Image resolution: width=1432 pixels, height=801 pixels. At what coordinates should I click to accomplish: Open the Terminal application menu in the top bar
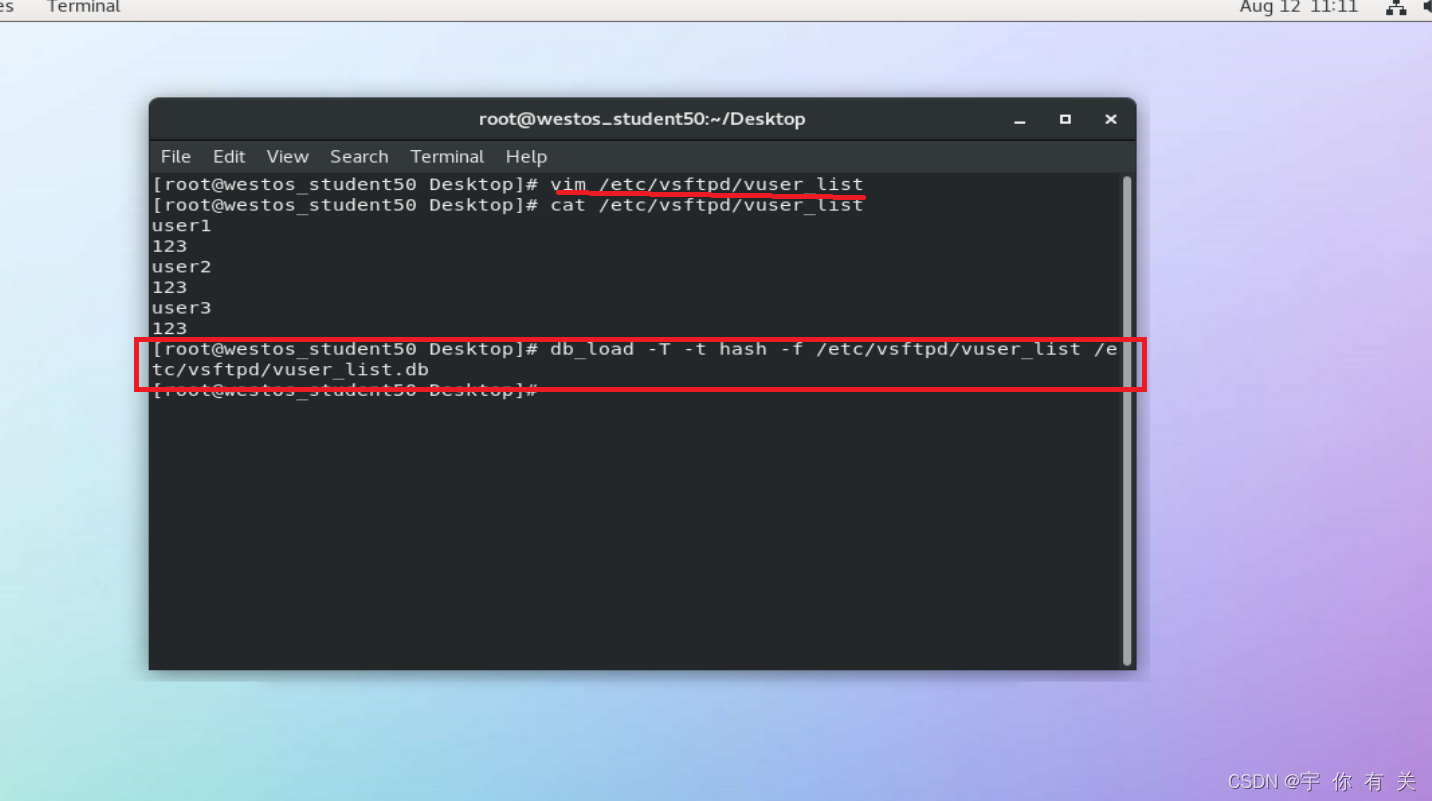[x=83, y=8]
